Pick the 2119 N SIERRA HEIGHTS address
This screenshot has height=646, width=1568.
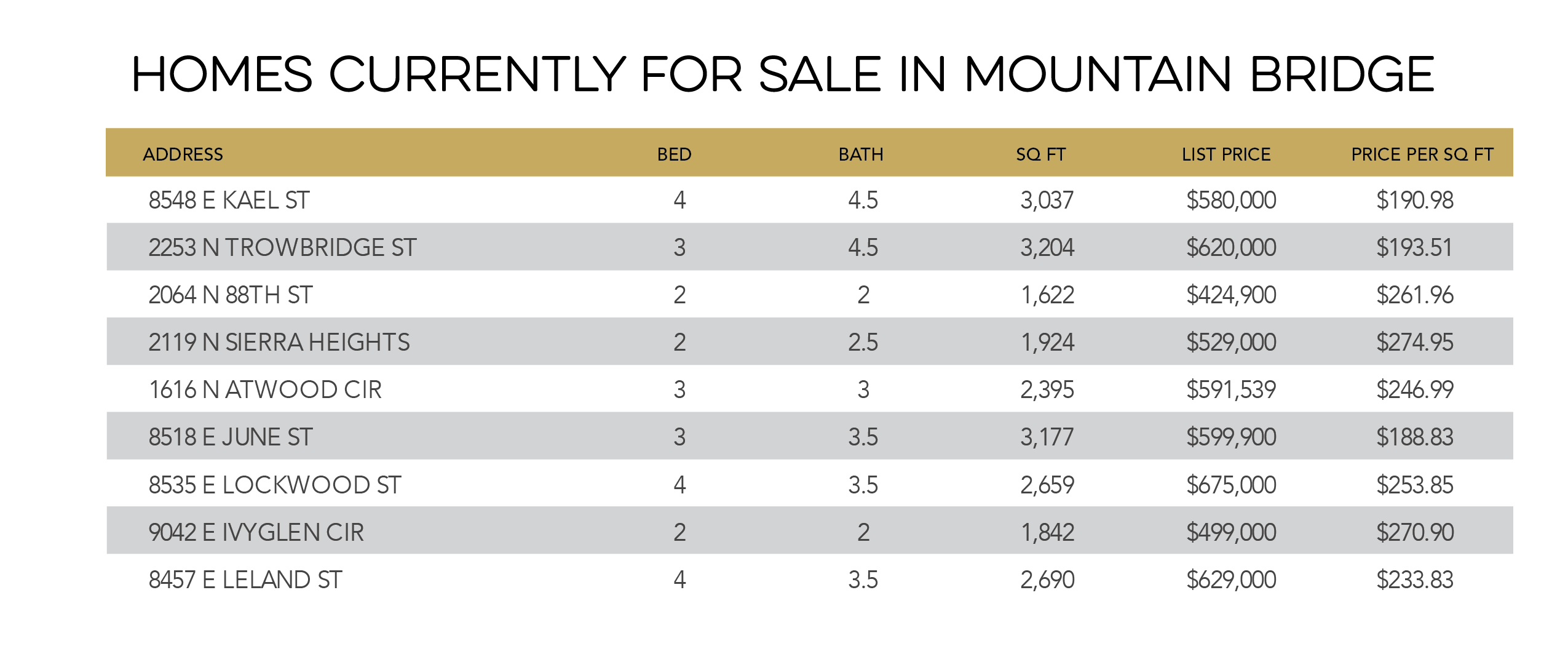[279, 342]
